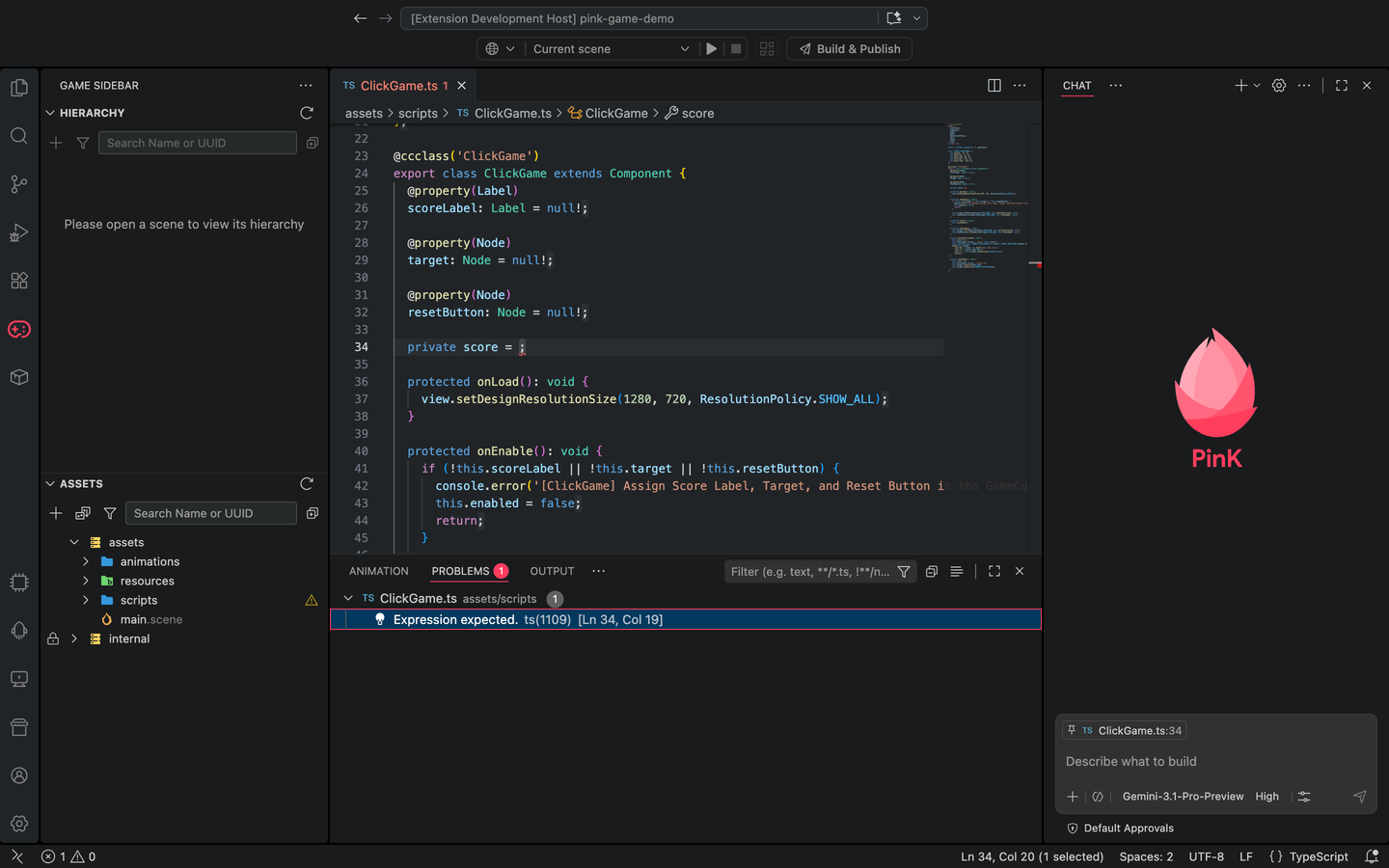Image resolution: width=1389 pixels, height=868 pixels.
Task: Open Run and Debug view
Action: tap(18, 232)
